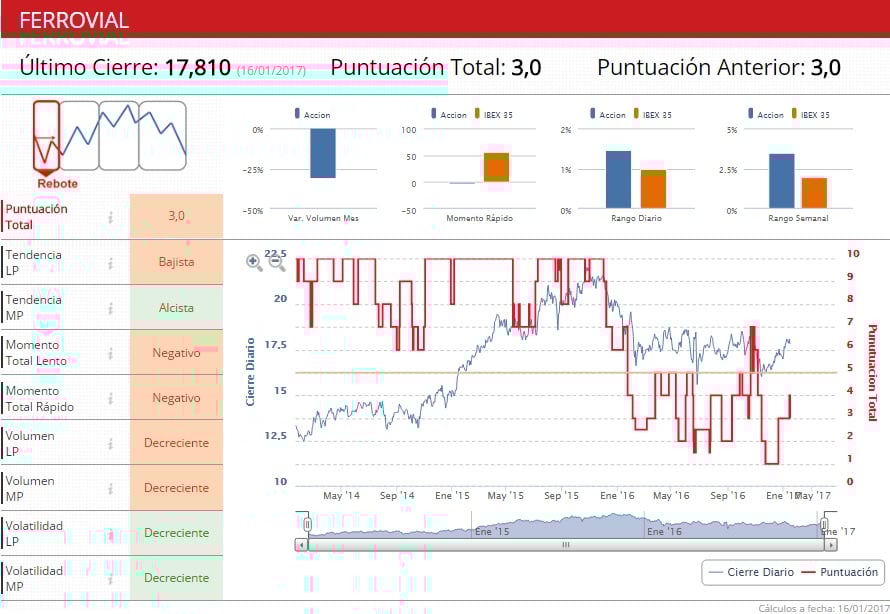
Task: Open info icon beside Volumen LP
Action: (x=111, y=444)
